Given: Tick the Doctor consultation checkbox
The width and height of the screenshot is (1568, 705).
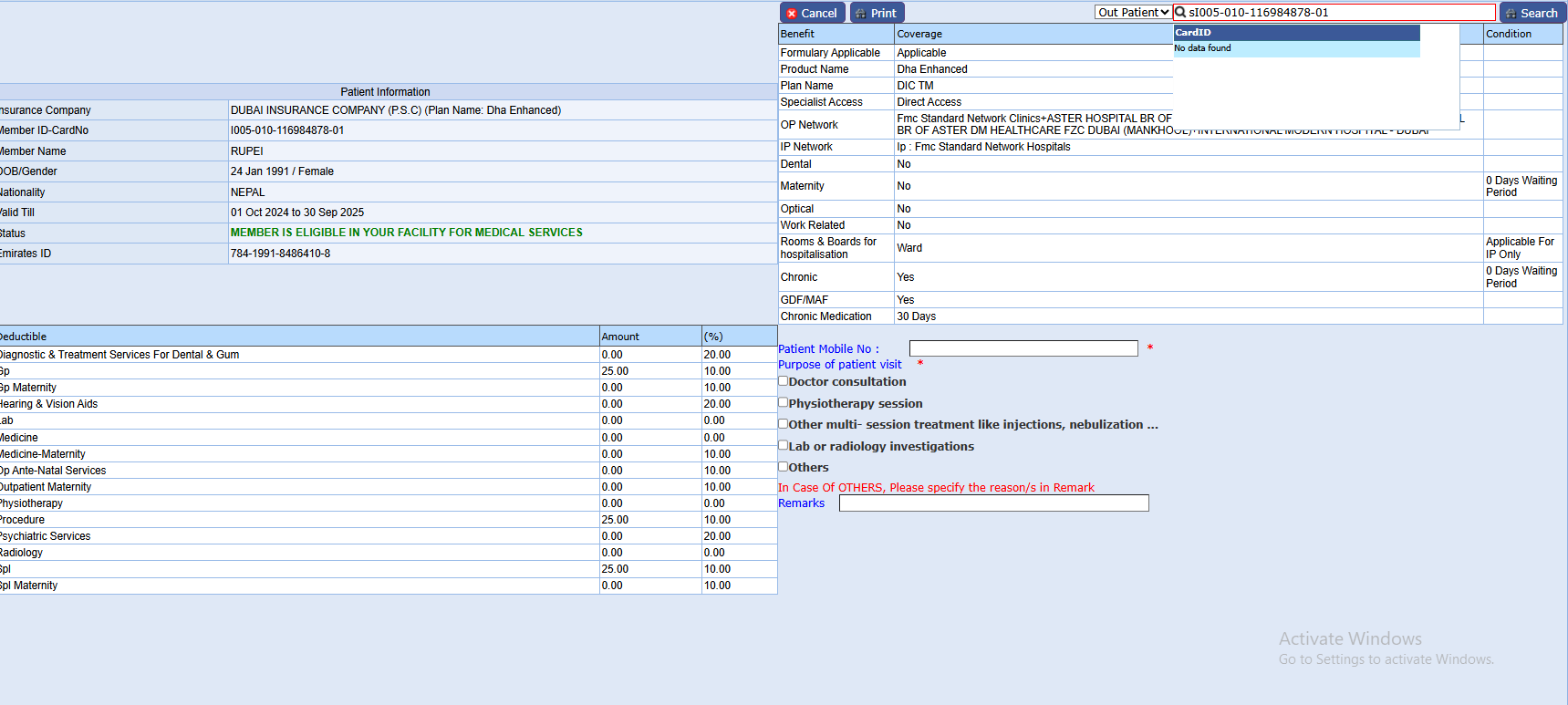Looking at the screenshot, I should pos(783,381).
